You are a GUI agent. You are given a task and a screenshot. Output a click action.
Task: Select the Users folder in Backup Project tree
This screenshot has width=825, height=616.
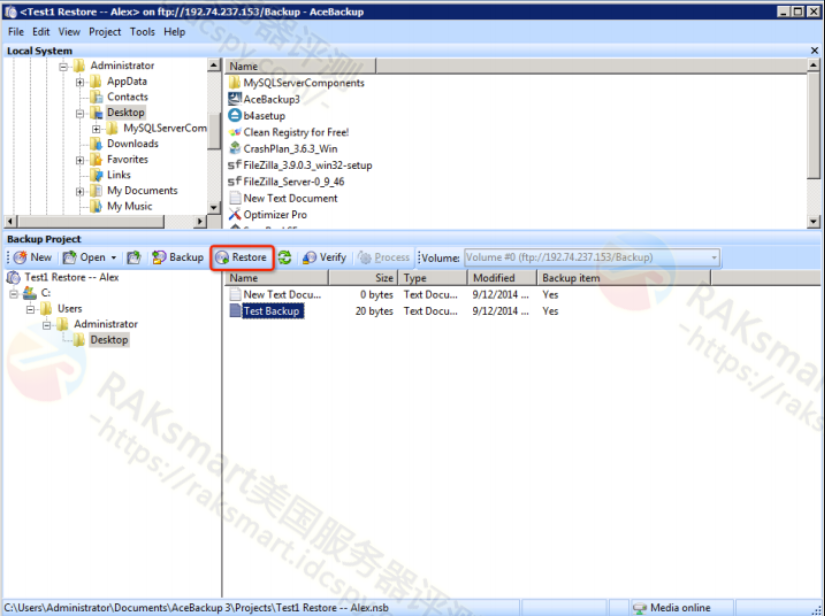69,309
